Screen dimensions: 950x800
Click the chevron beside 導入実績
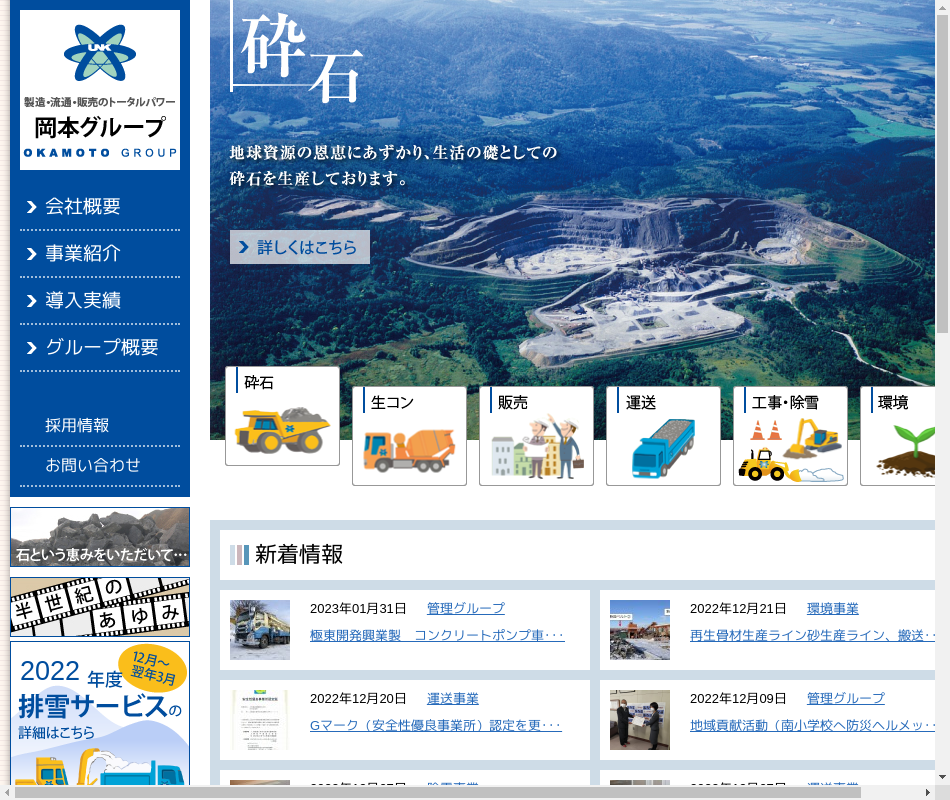(x=32, y=301)
